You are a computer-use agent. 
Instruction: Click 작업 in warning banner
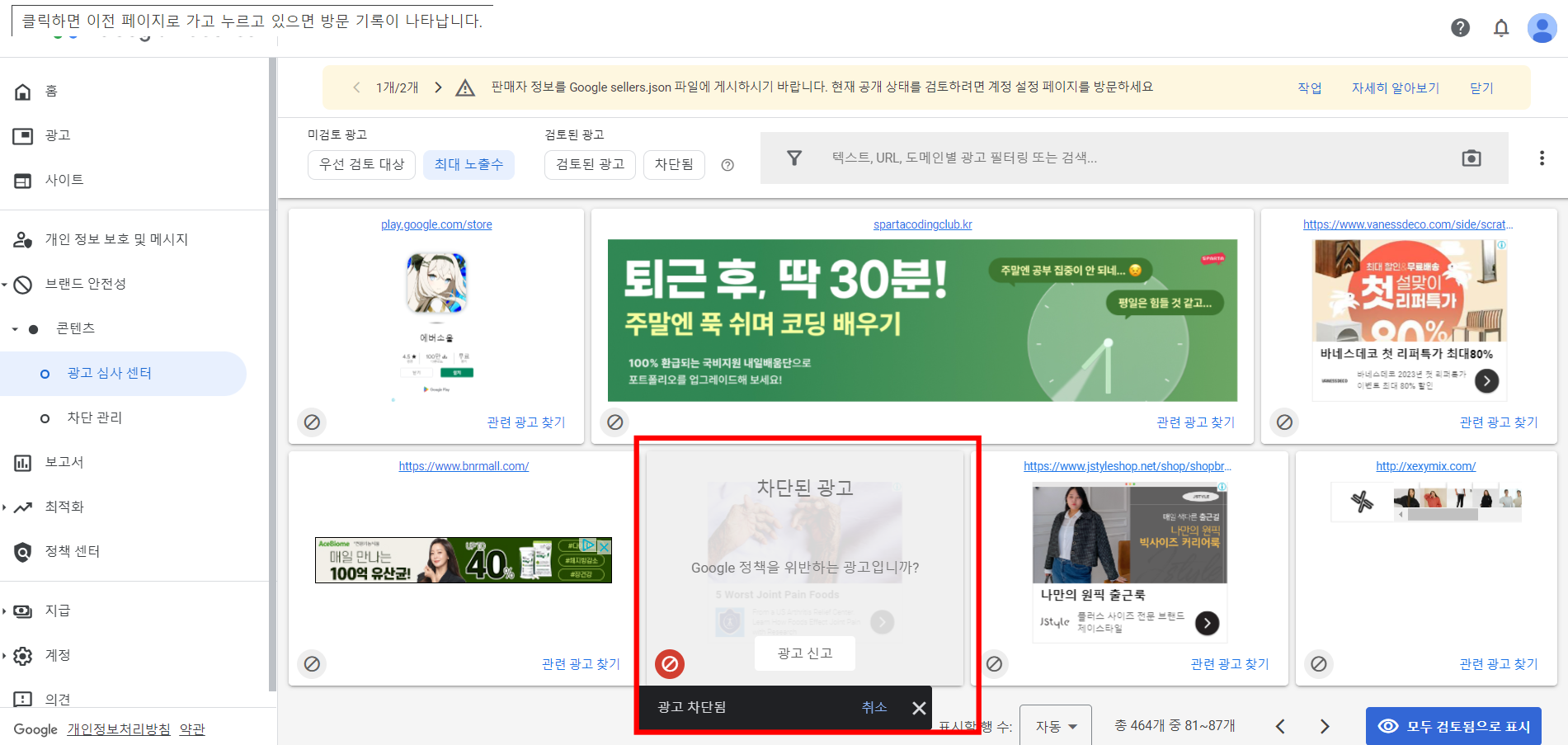[1310, 87]
